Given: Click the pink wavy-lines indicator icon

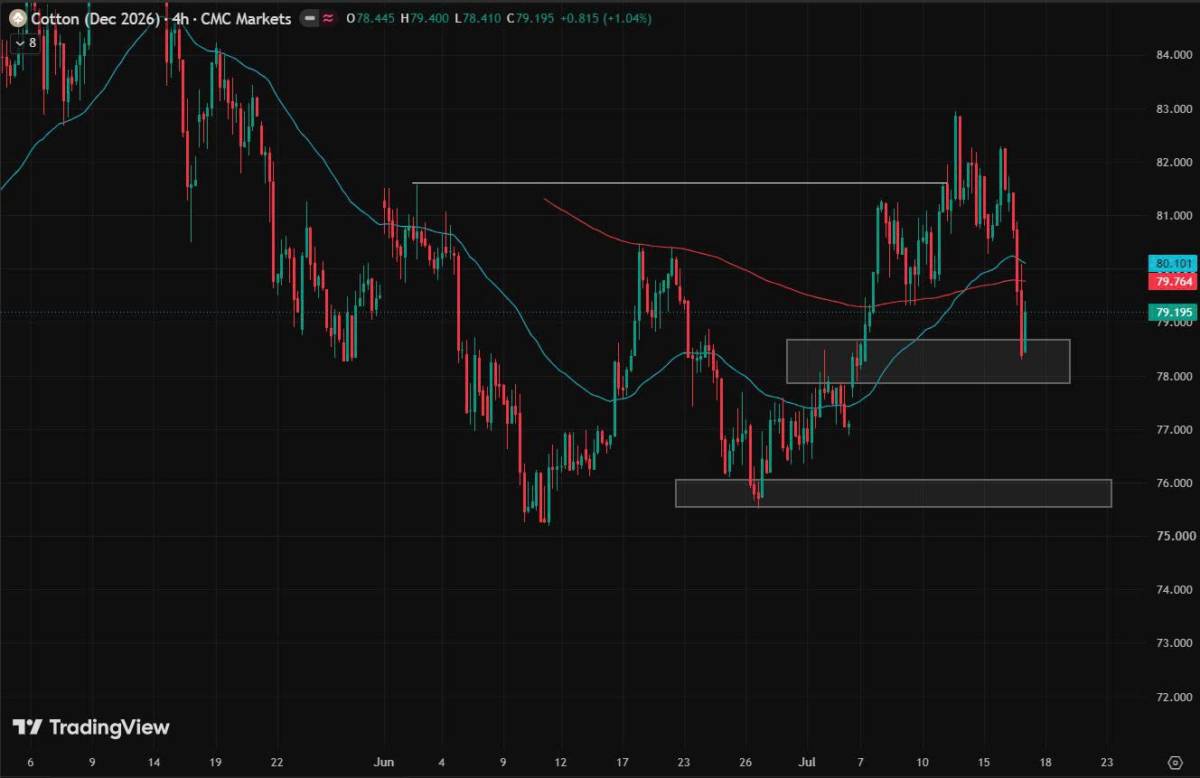Looking at the screenshot, I should point(328,18).
